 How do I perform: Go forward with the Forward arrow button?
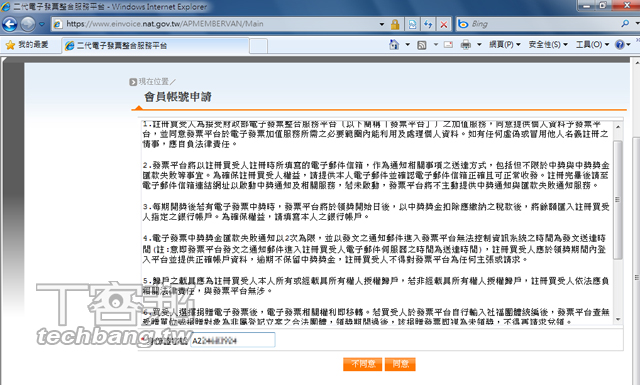[x=28, y=24]
